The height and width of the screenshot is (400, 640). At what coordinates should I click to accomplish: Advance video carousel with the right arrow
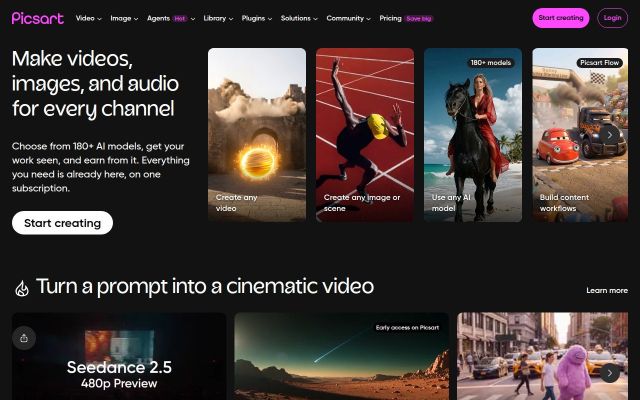(x=609, y=373)
